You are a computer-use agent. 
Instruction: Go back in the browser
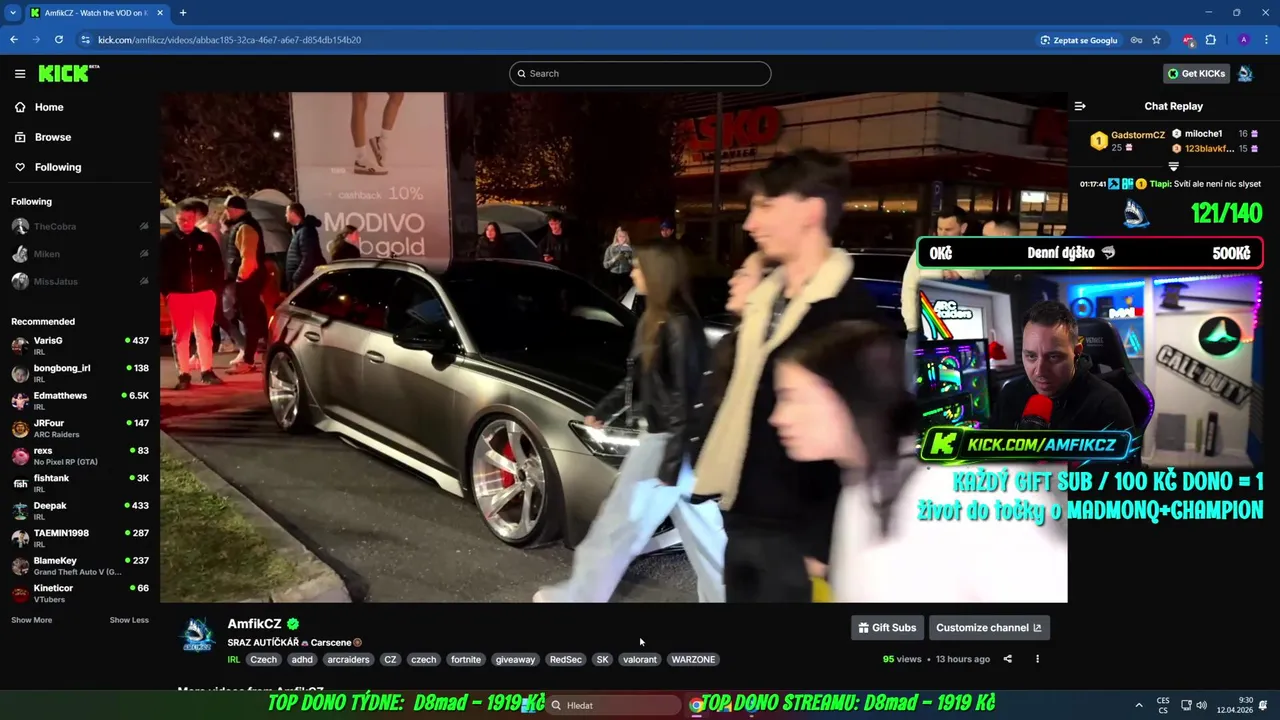tap(14, 40)
